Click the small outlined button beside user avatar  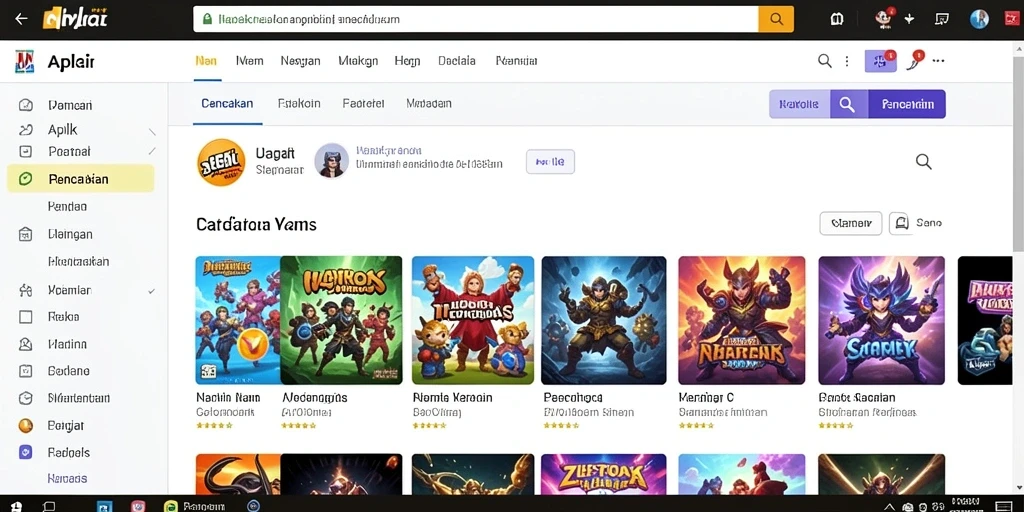(550, 161)
